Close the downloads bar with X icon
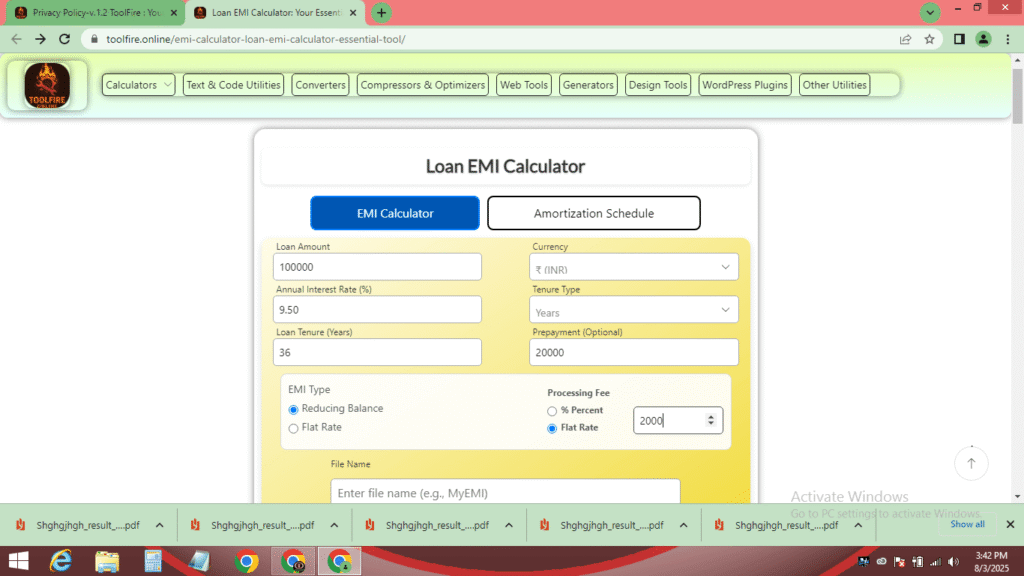Viewport: 1024px width, 576px height. coord(1009,524)
